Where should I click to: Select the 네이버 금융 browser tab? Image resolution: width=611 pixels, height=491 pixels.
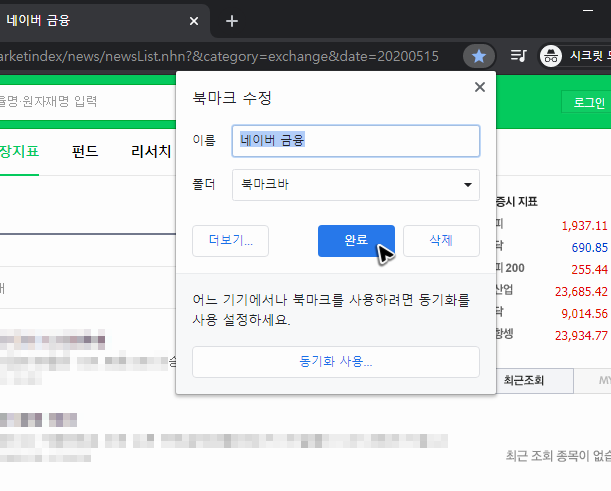tap(104, 21)
